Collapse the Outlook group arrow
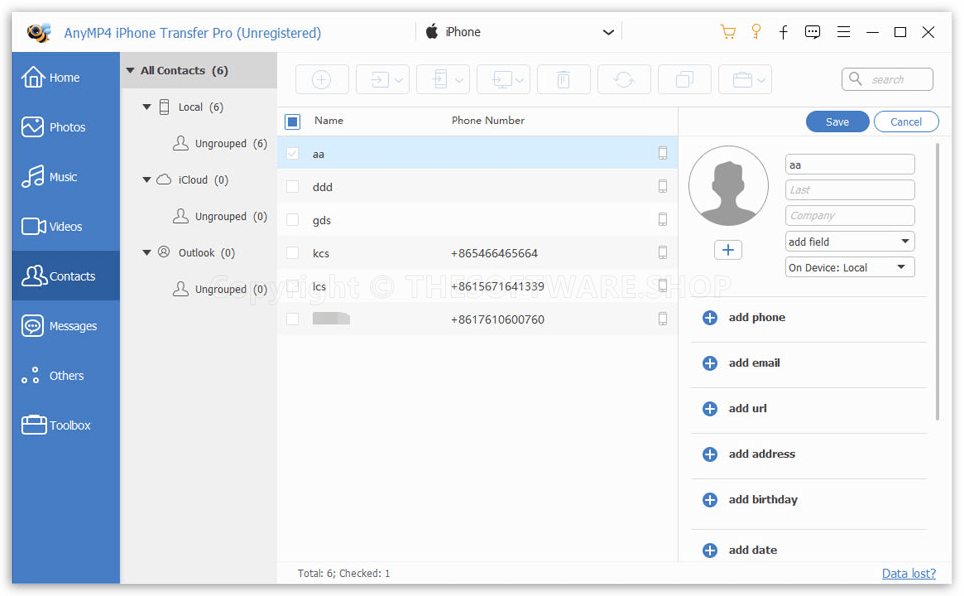This screenshot has width=964, height=596. point(147,253)
